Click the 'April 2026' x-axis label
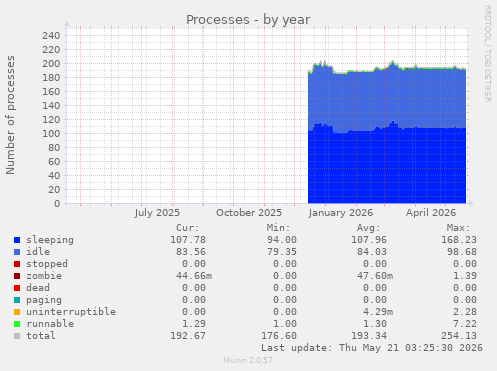 [431, 213]
